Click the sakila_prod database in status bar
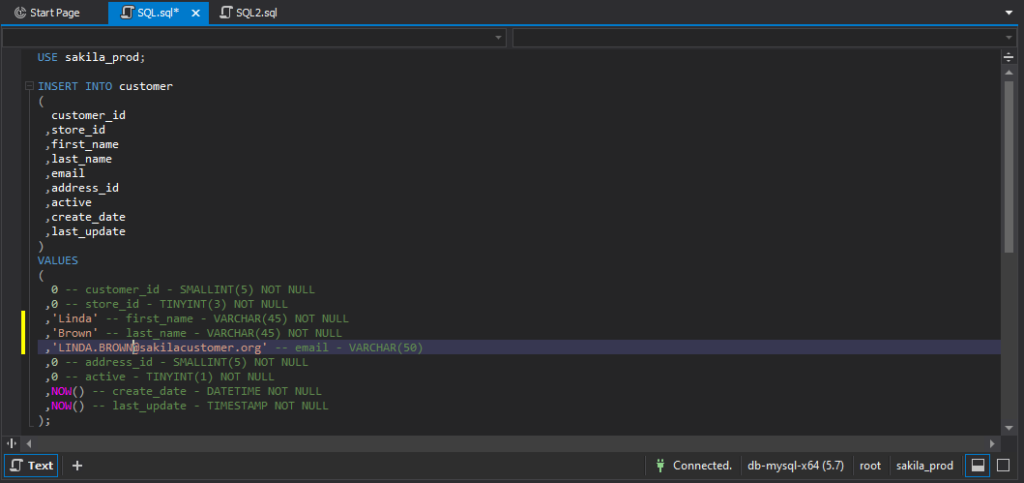Image resolution: width=1024 pixels, height=483 pixels. point(924,465)
